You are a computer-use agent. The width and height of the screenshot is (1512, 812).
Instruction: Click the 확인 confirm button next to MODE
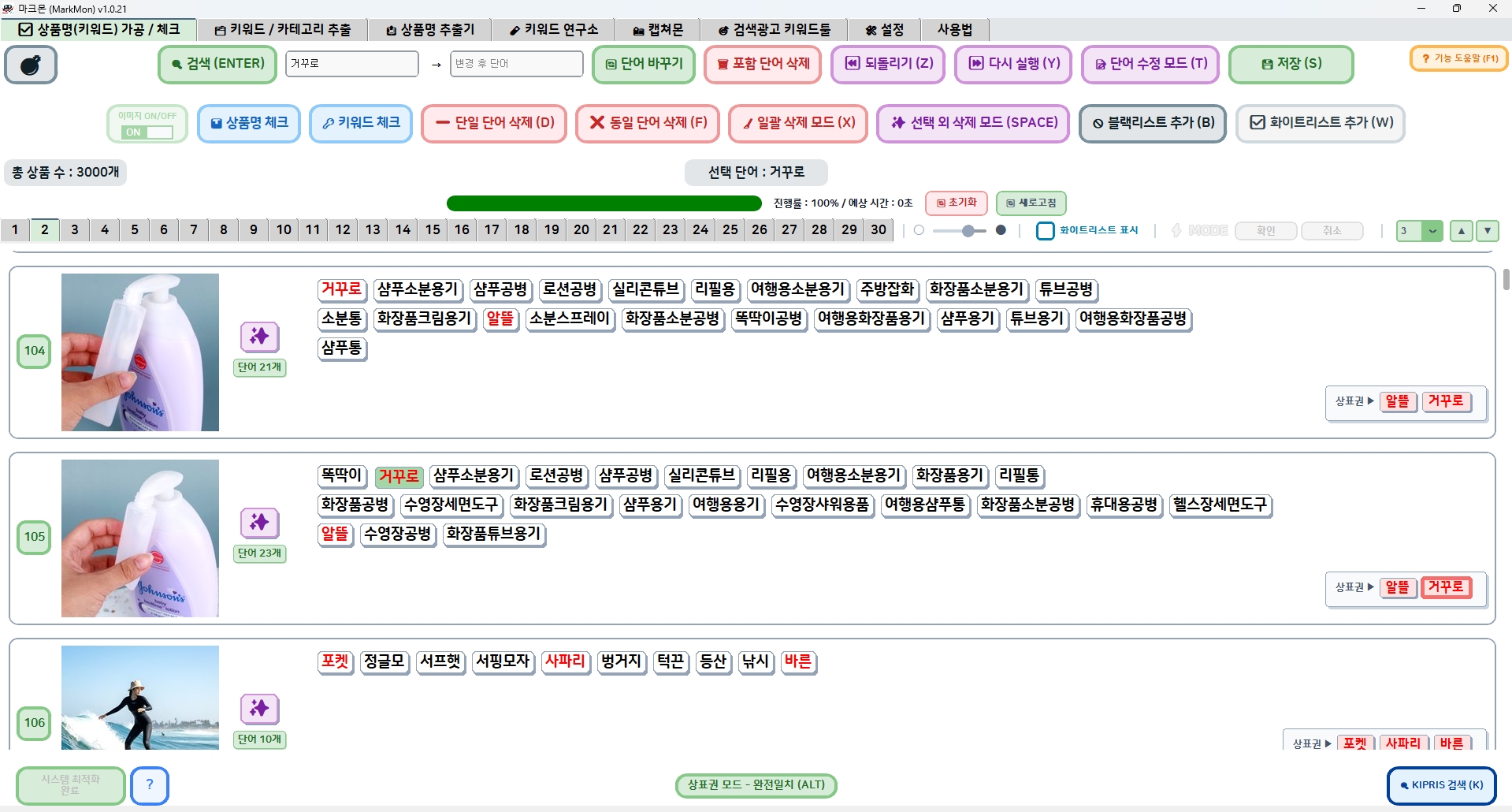(1265, 231)
